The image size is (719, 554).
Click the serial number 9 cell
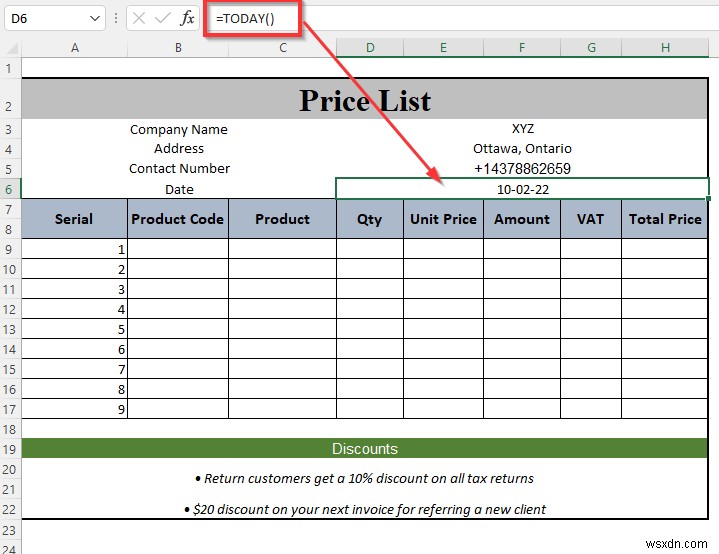(x=74, y=409)
